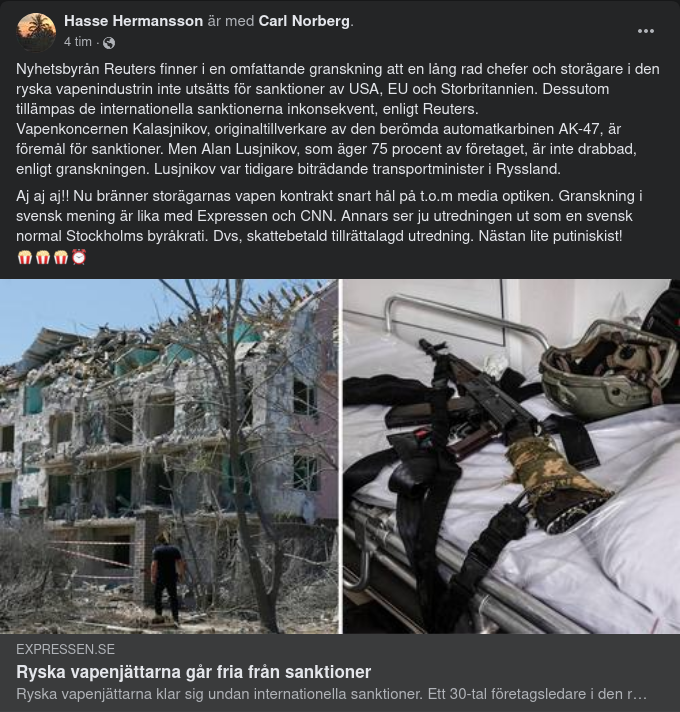Image resolution: width=680 pixels, height=712 pixels.
Task: Click the 'är med' text in header
Action: [x=231, y=21]
